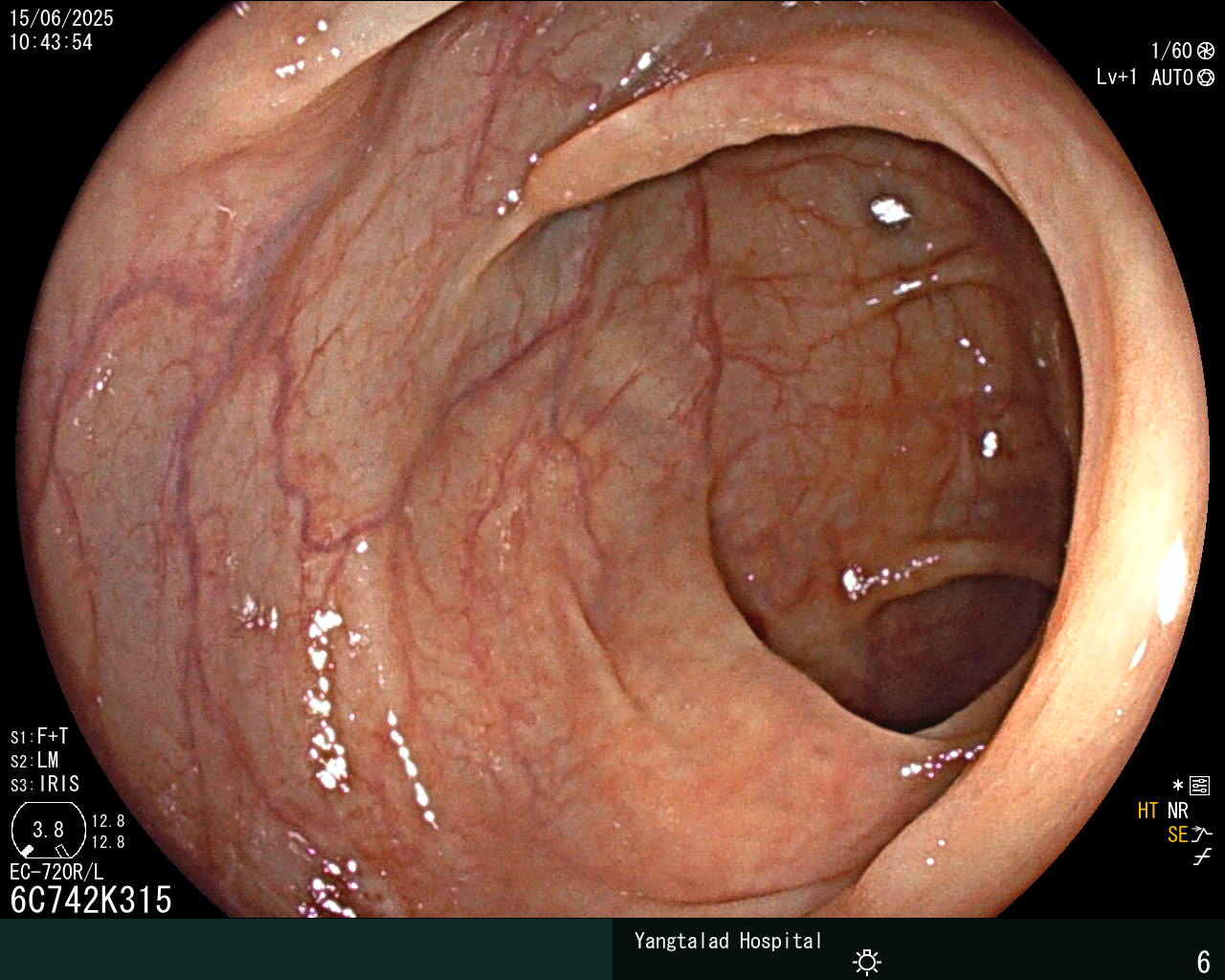Click the S1: F+T switch label
Viewport: 1225px width, 980px height.
(39, 736)
